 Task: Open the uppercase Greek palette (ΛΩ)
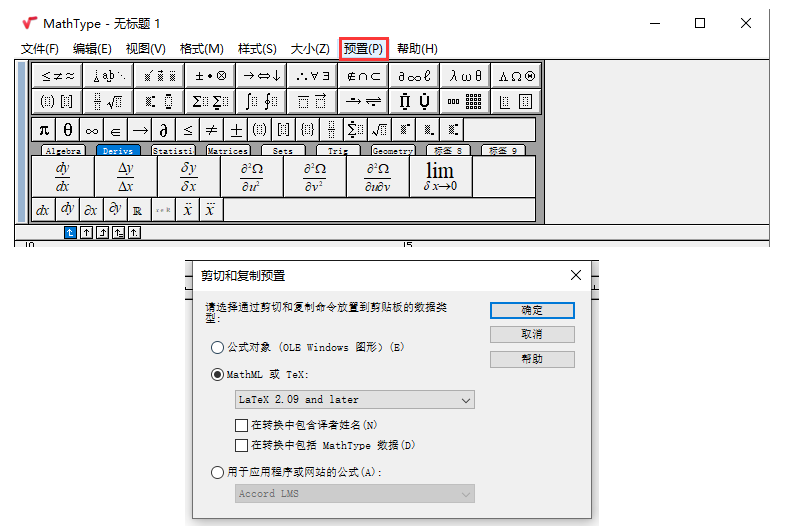pos(516,76)
